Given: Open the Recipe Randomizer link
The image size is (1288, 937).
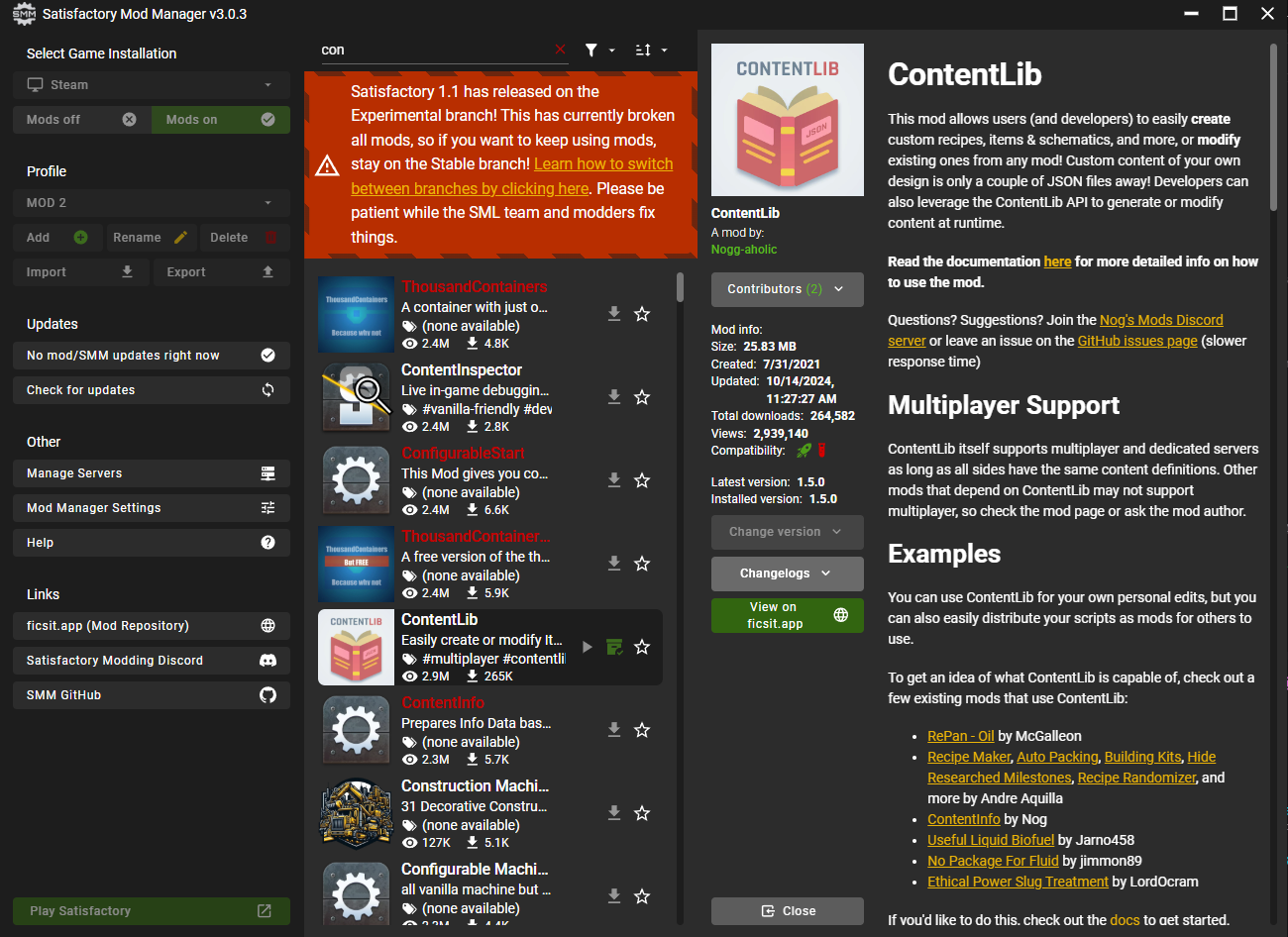Looking at the screenshot, I should point(1137,778).
